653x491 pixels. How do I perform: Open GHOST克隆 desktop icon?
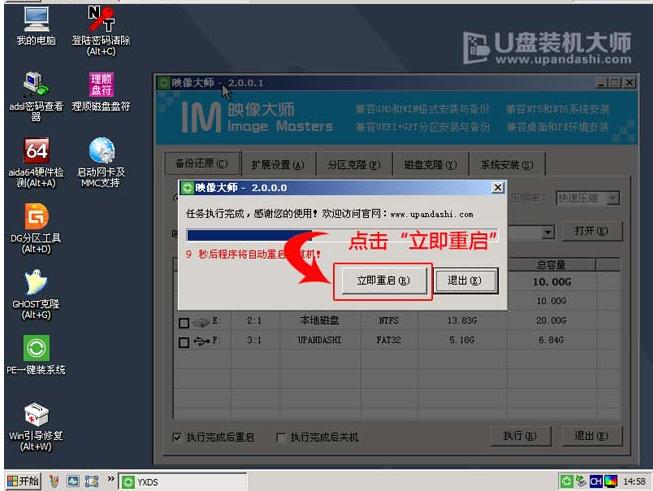tap(36, 283)
